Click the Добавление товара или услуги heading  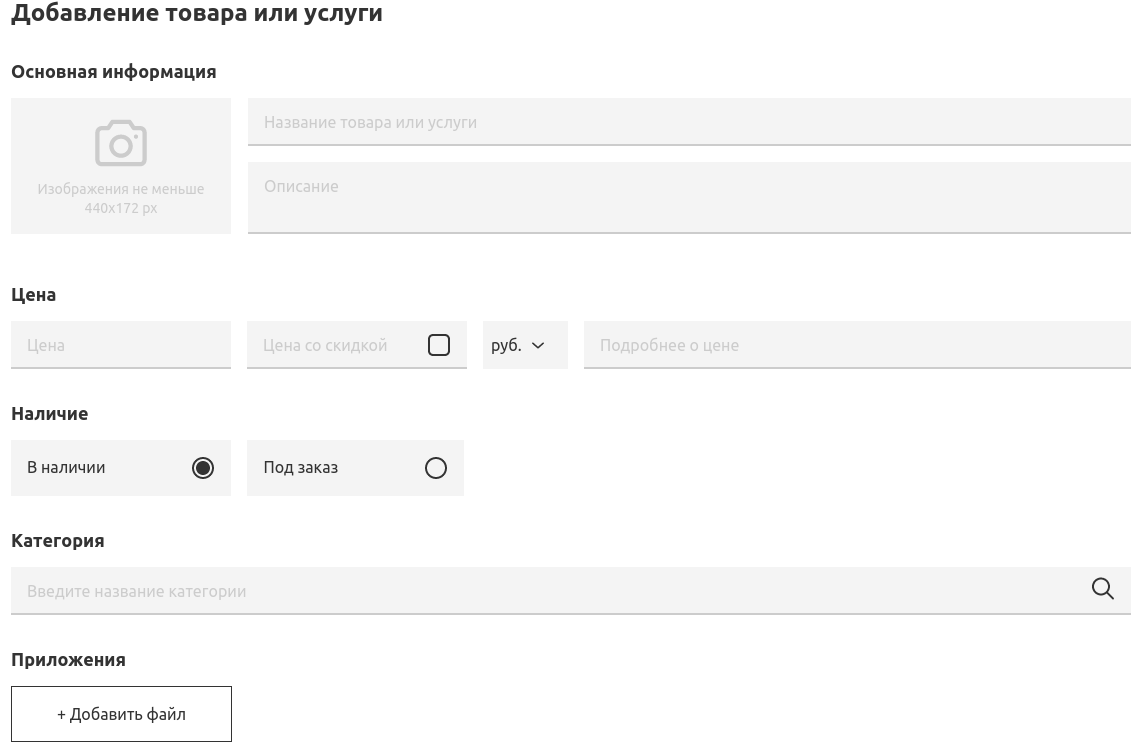(x=197, y=13)
